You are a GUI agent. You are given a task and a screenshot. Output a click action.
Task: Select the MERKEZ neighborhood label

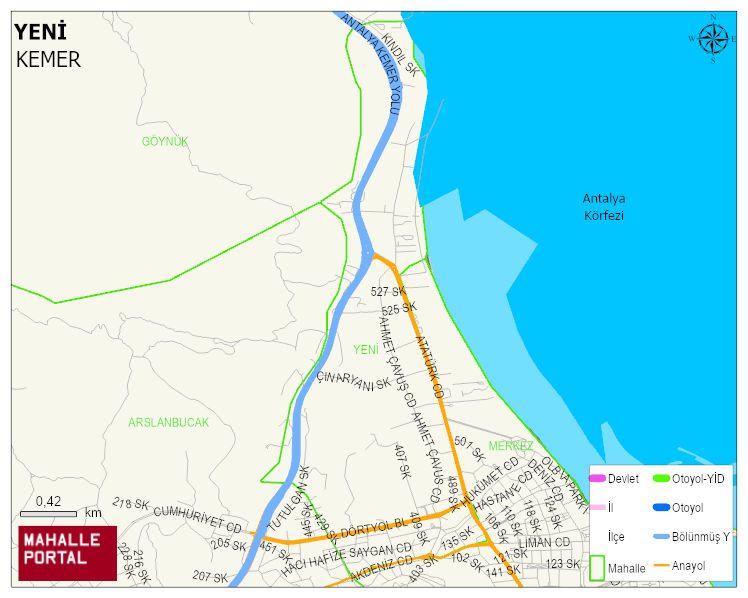coord(510,446)
